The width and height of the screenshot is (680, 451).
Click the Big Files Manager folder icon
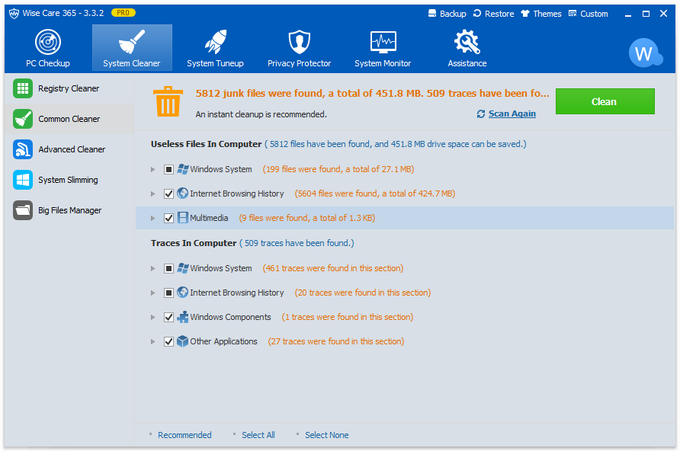click(23, 210)
